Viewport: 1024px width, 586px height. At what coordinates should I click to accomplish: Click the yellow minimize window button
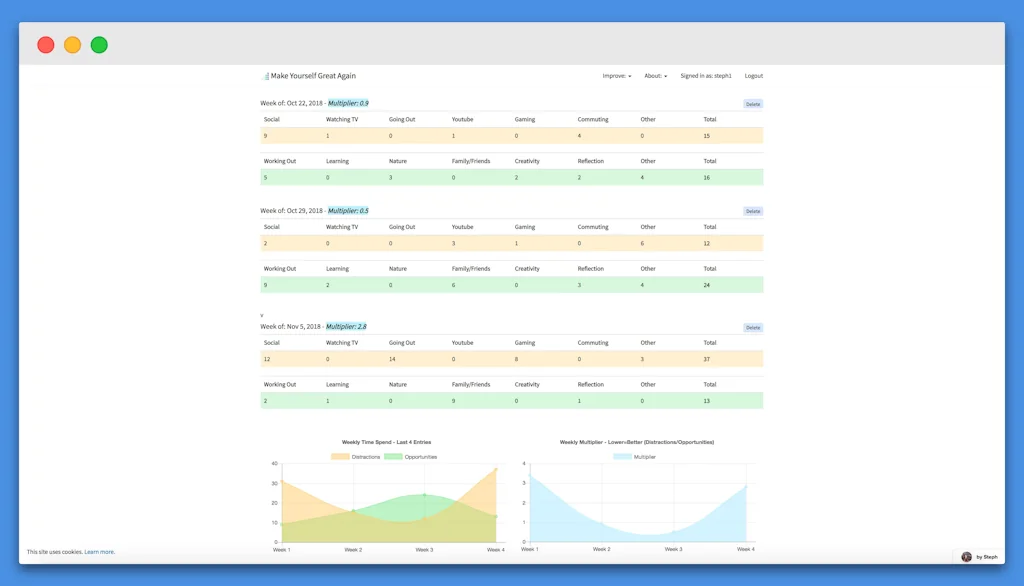click(72, 45)
